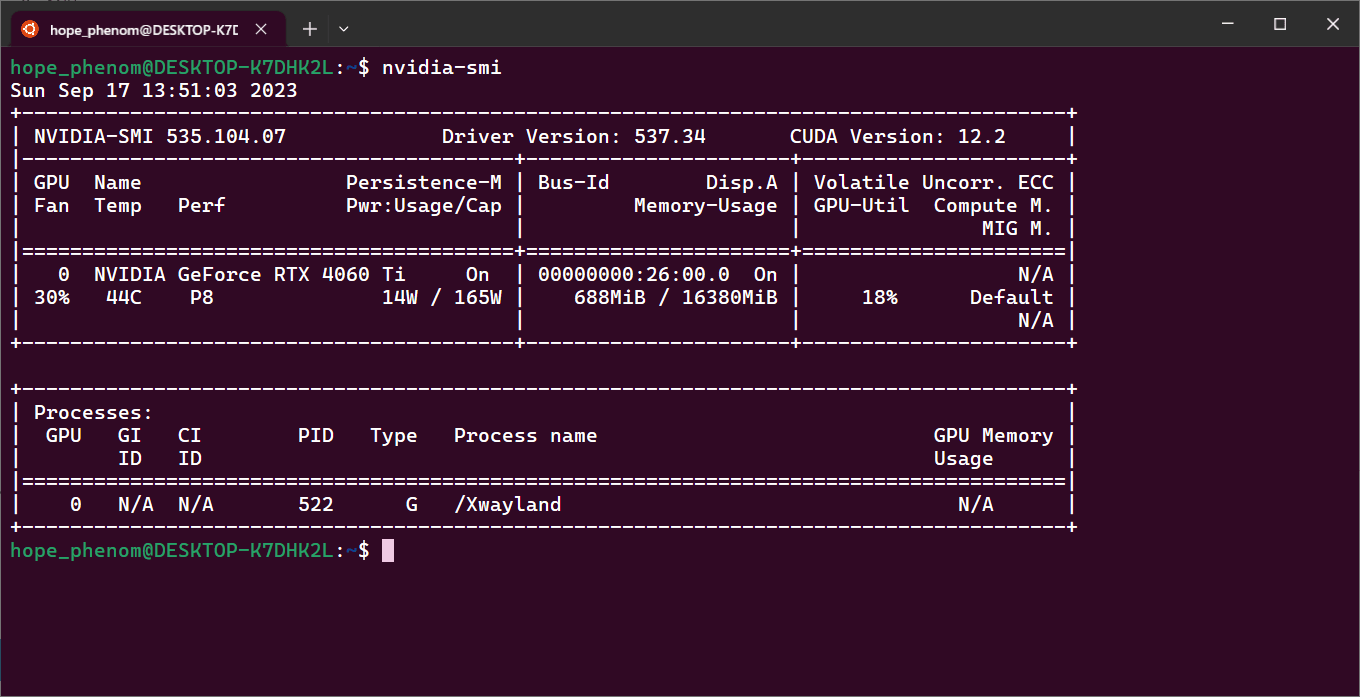Click the bottom shell prompt cursor

388,551
